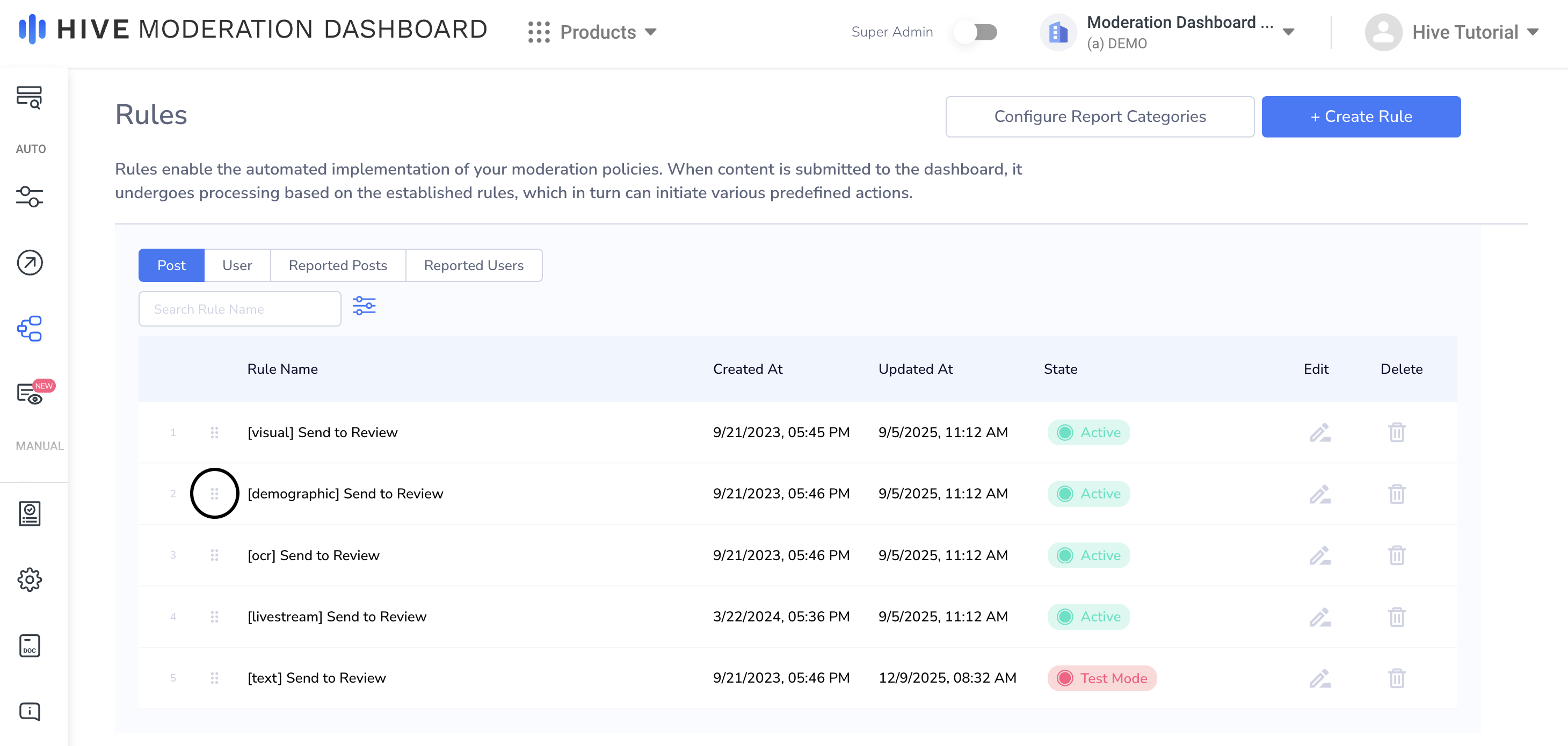Screen dimensions: 1568x746
Task: Open the settings gear in sidebar
Action: (29, 579)
